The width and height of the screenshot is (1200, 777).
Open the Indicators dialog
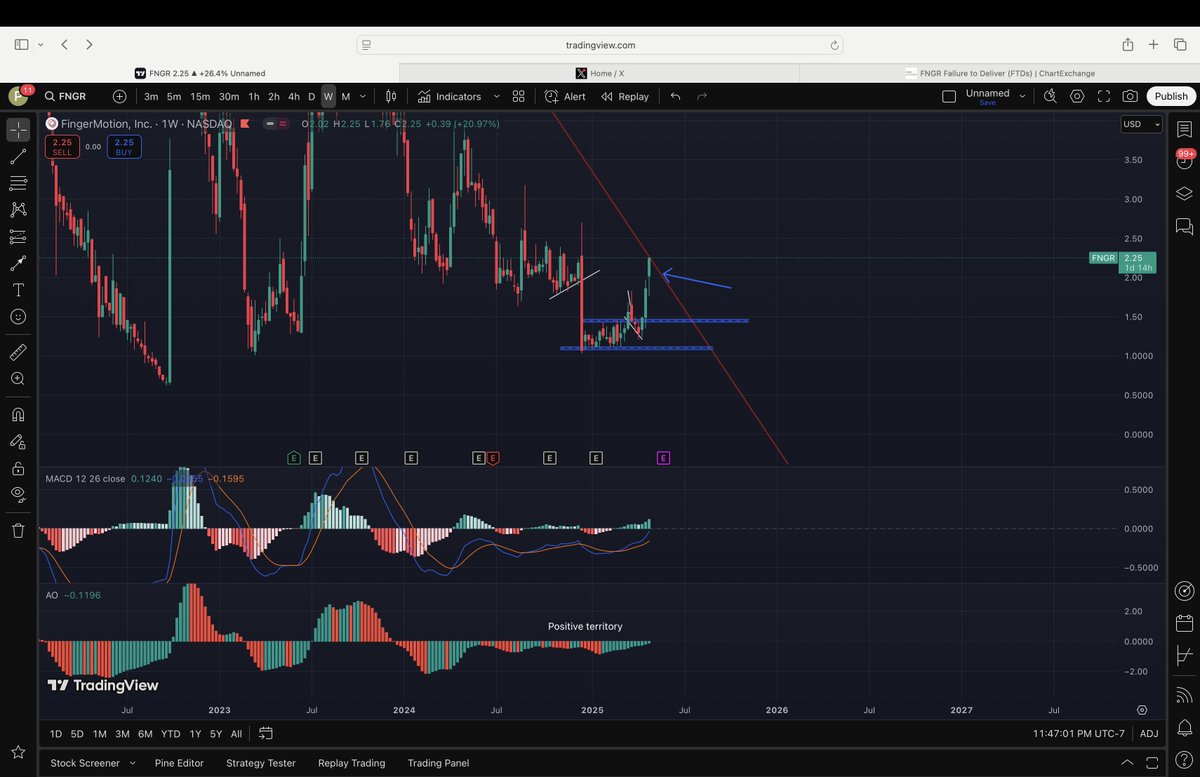tap(449, 97)
